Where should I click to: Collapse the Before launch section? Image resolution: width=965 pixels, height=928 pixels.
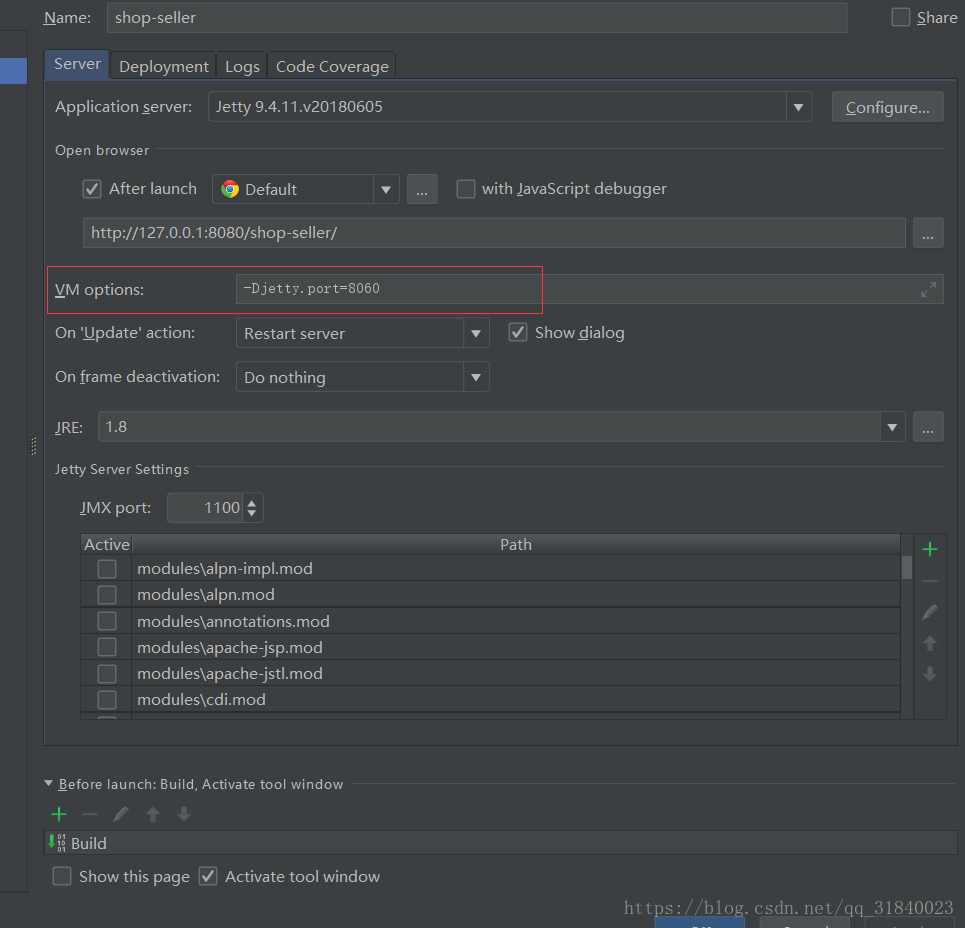[49, 783]
